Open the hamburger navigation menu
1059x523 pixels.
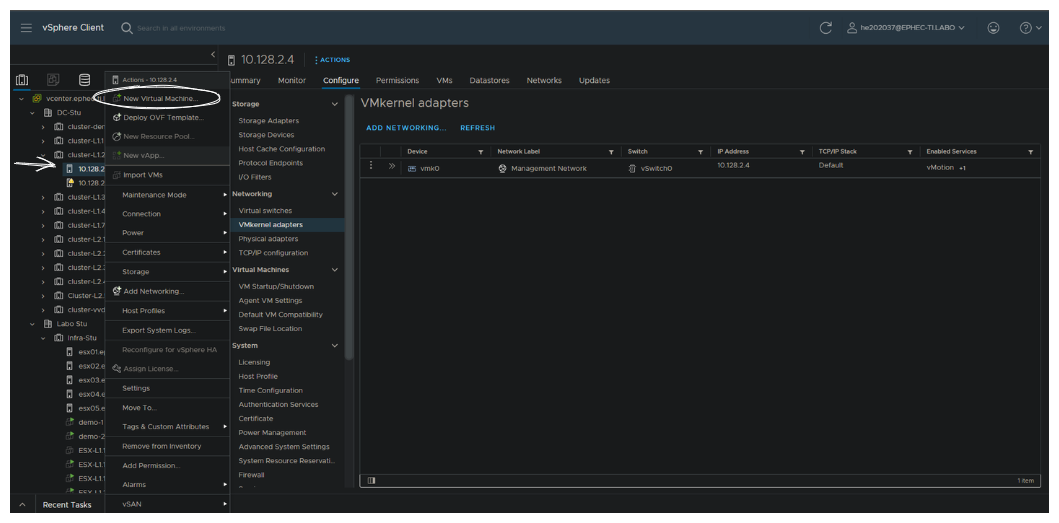click(26, 28)
